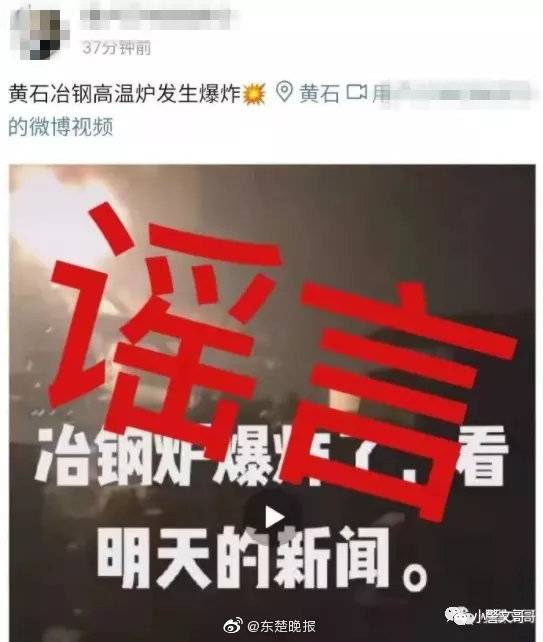Click the Weibo logo watermark

(x=232, y=626)
